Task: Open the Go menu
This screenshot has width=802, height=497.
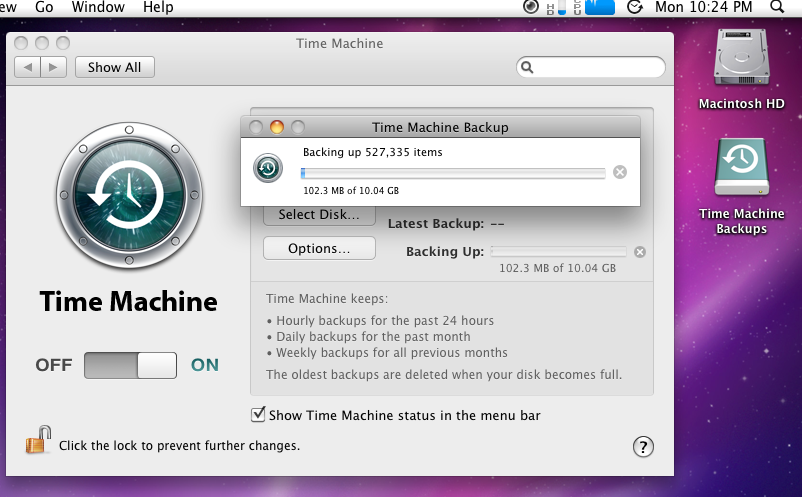Action: [x=44, y=7]
